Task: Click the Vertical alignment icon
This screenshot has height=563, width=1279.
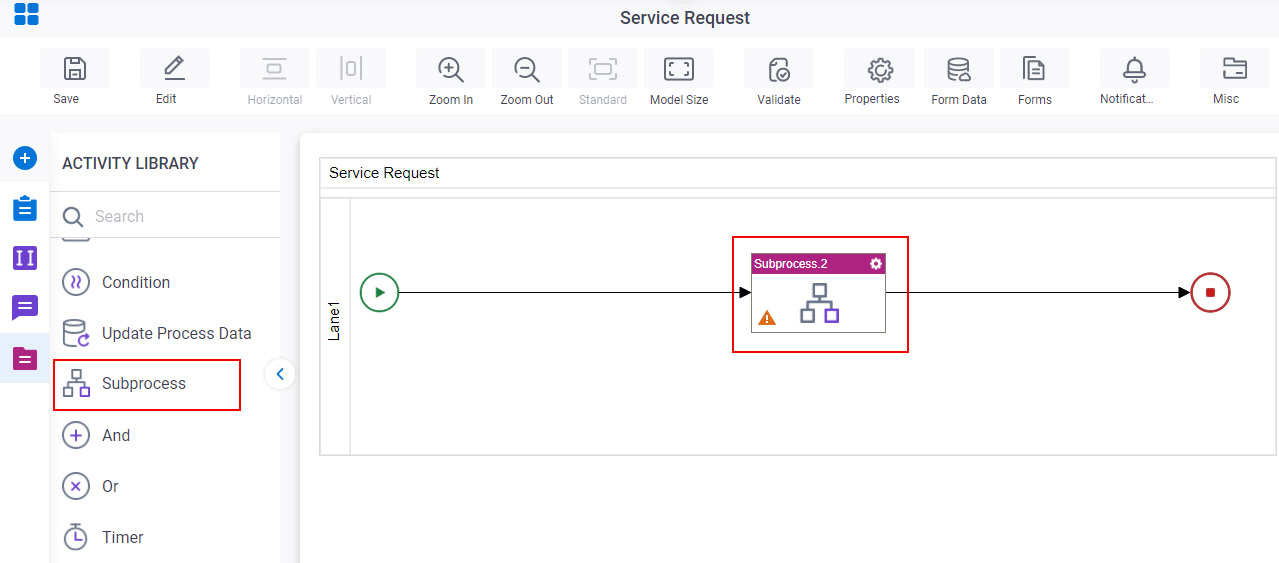Action: tap(351, 69)
